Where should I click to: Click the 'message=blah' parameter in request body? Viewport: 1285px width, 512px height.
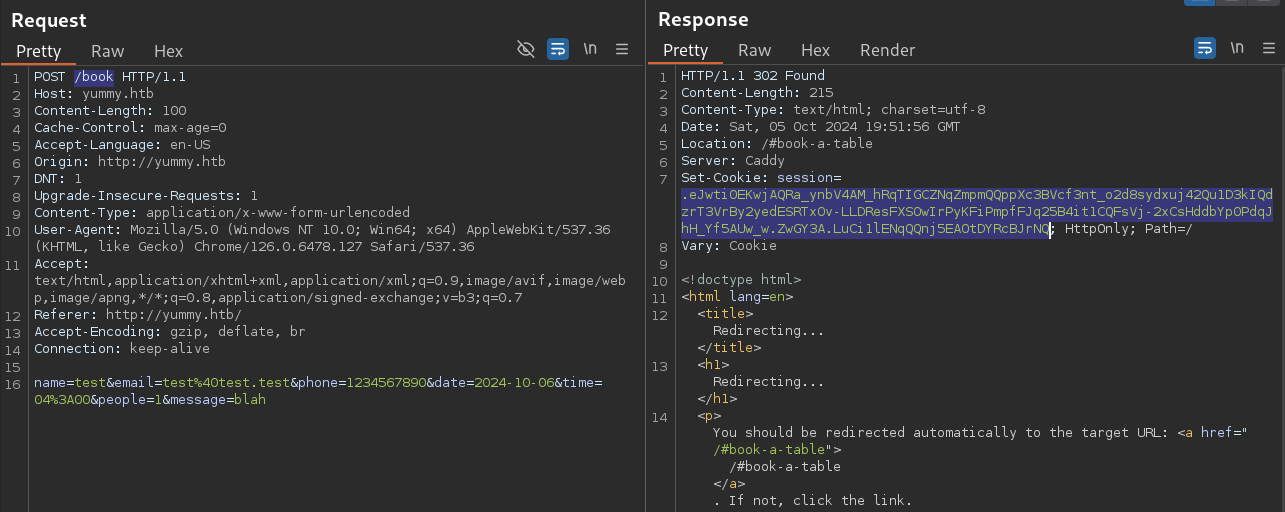point(218,400)
